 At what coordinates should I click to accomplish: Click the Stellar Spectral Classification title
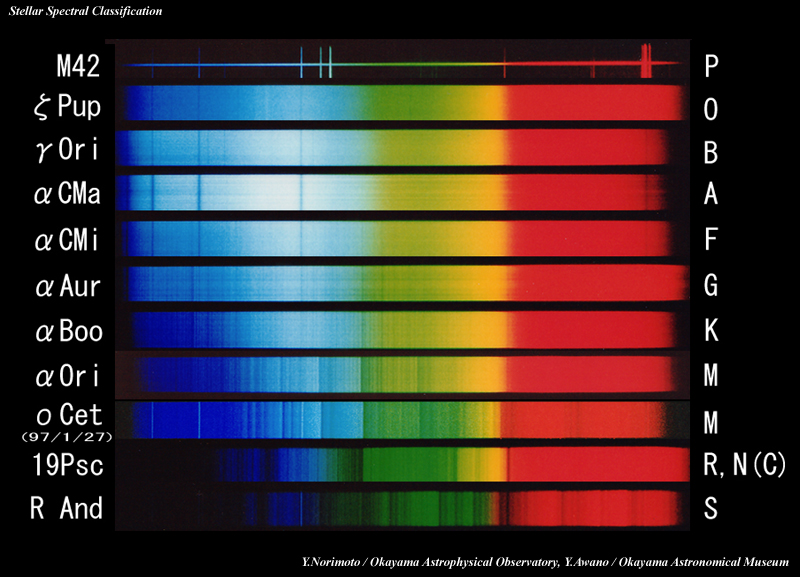coord(83,10)
